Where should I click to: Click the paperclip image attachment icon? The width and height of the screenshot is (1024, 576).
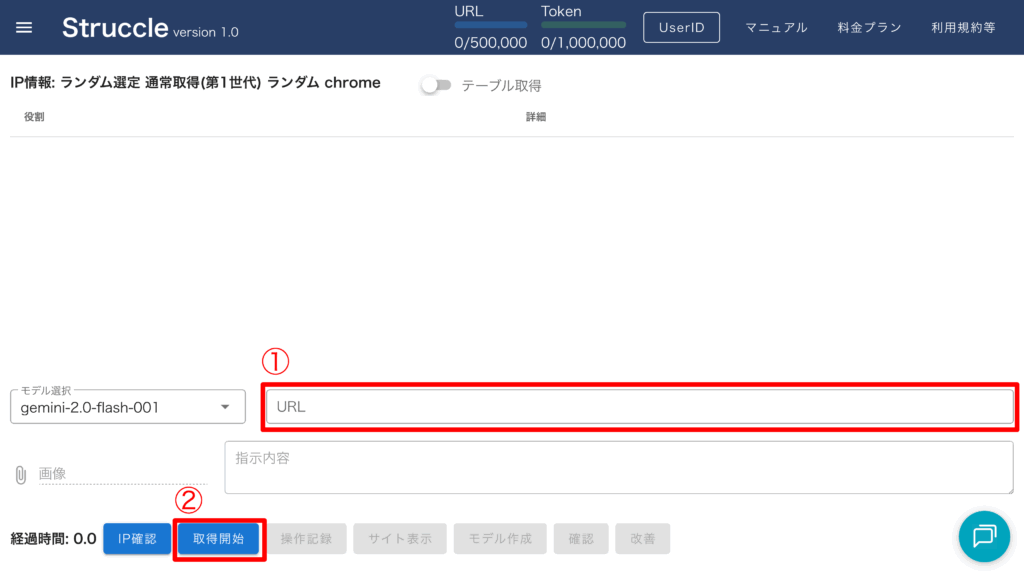click(x=20, y=474)
